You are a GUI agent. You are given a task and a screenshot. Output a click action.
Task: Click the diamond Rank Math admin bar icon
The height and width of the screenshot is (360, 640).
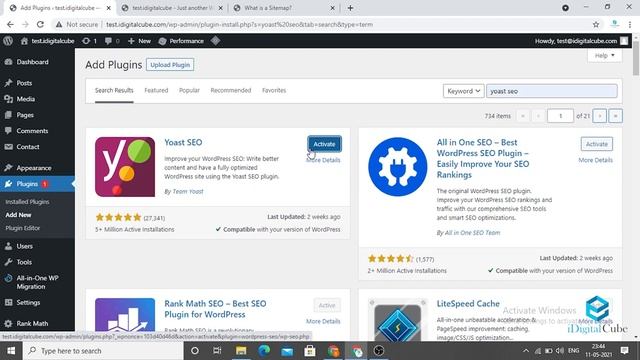pyautogui.click(x=215, y=41)
